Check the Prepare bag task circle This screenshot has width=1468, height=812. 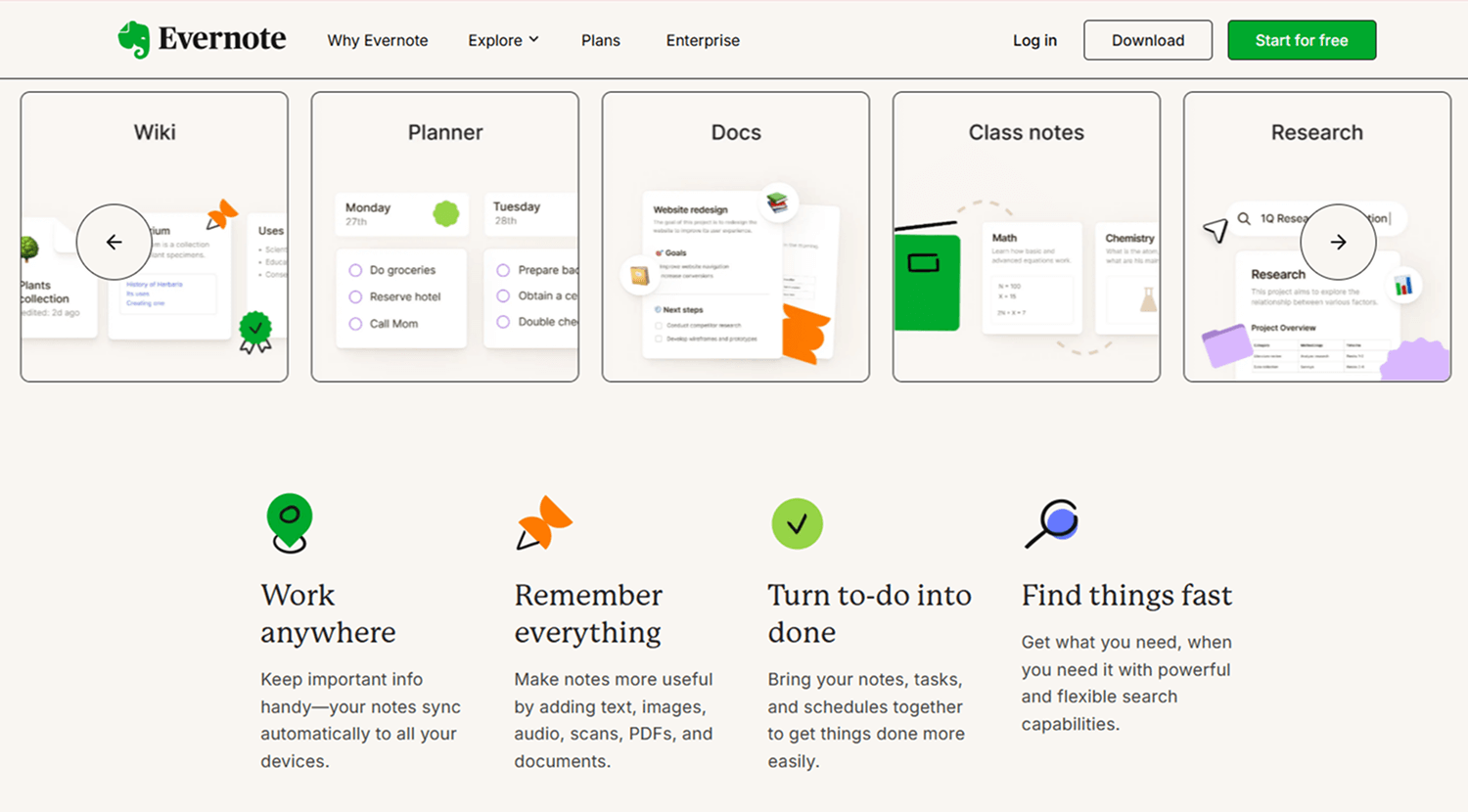503,270
